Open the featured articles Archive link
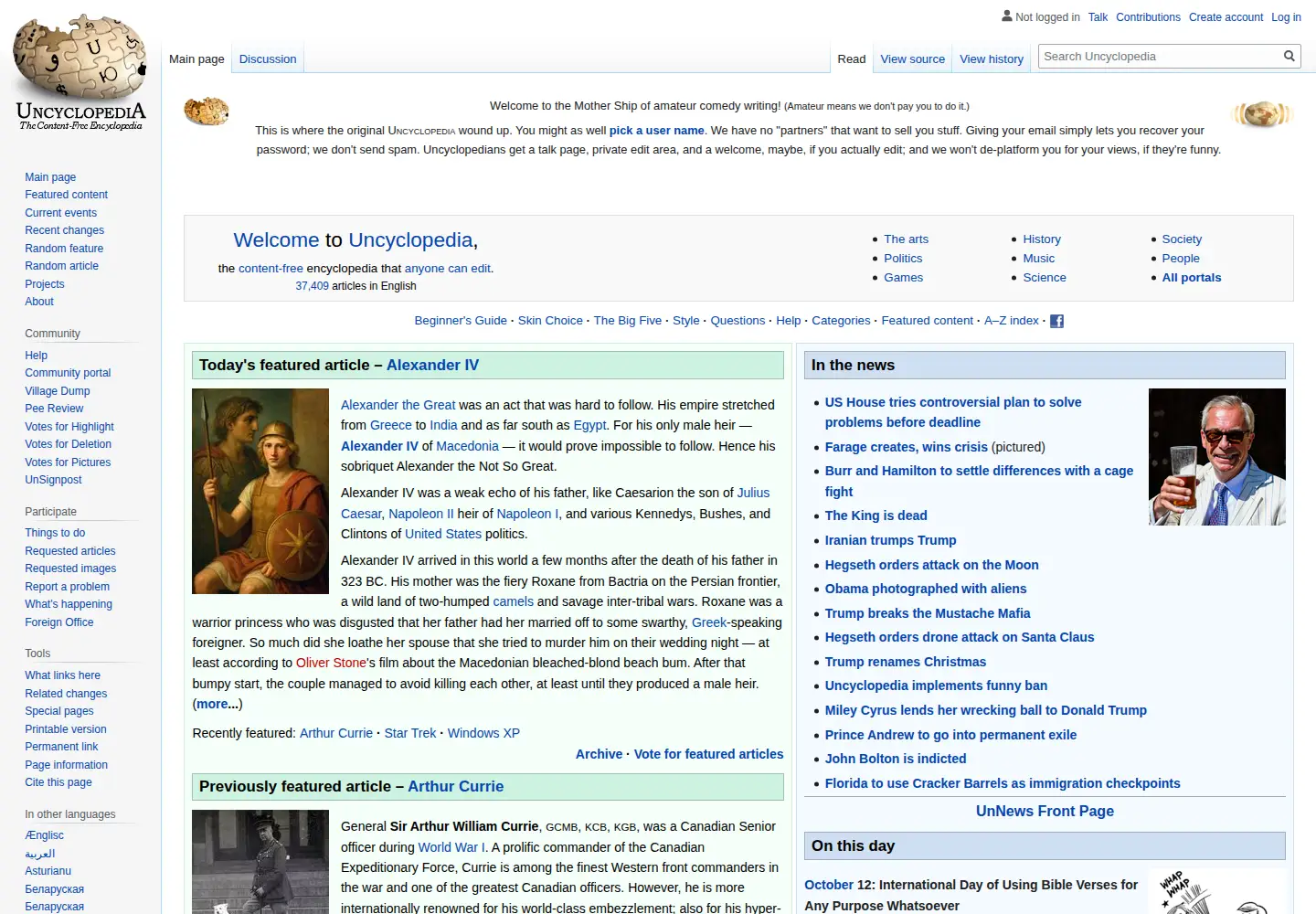The width and height of the screenshot is (1316, 914). [599, 754]
